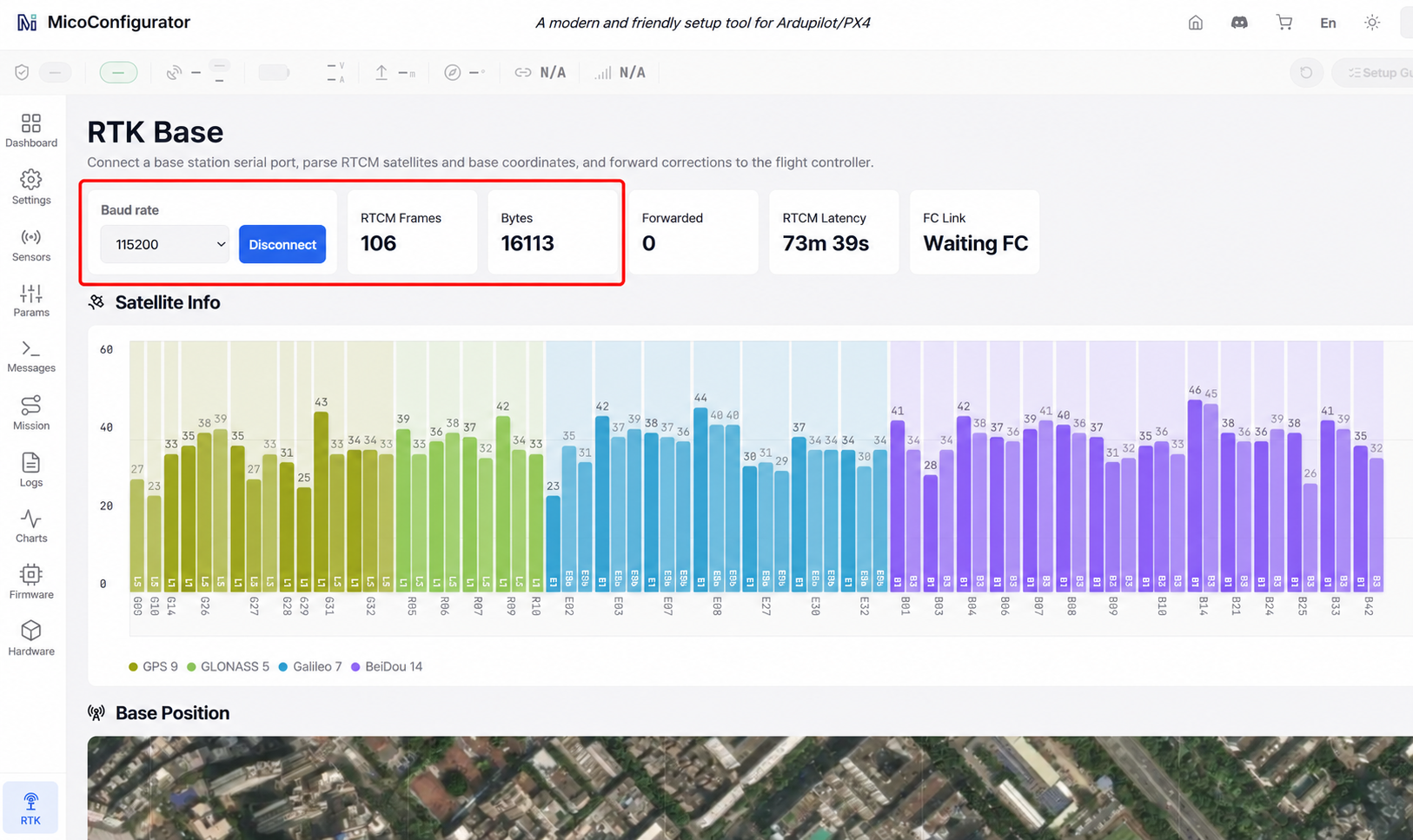Click the home icon in header
1413x840 pixels.
1196,23
